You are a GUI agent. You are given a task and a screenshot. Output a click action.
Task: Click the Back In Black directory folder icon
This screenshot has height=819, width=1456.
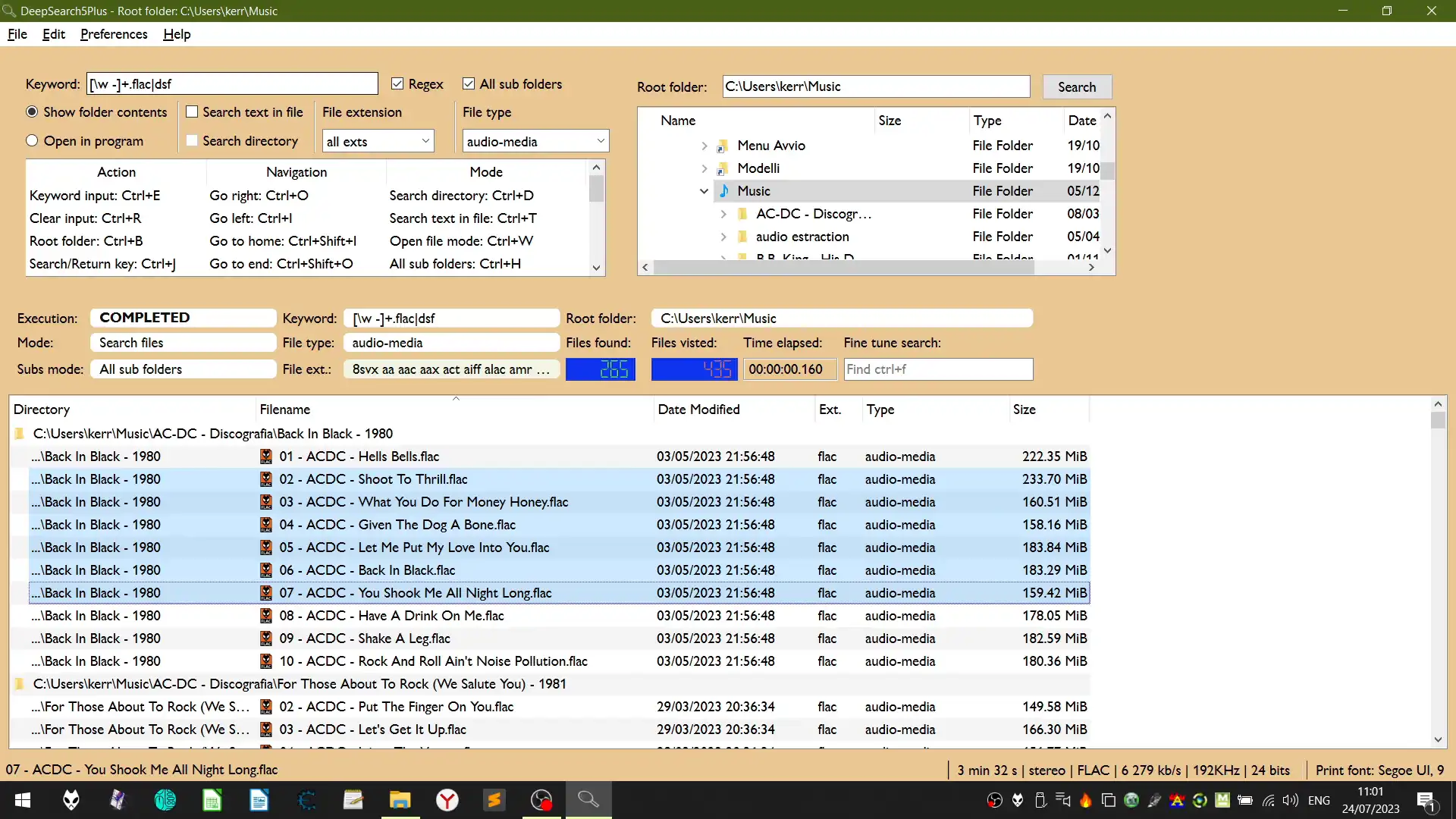click(x=20, y=434)
